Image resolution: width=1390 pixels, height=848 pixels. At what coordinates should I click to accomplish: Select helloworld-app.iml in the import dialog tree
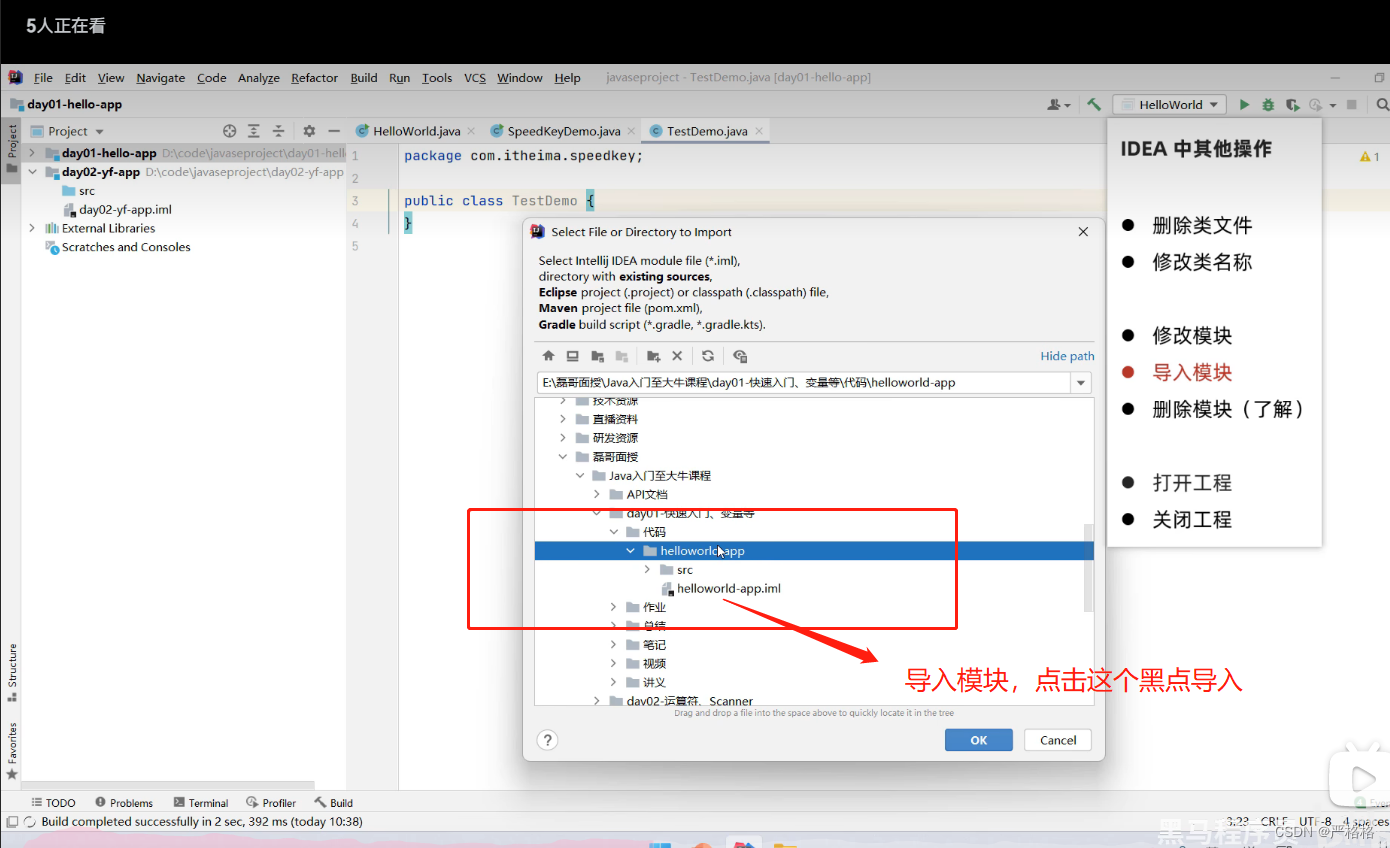[x=729, y=589]
